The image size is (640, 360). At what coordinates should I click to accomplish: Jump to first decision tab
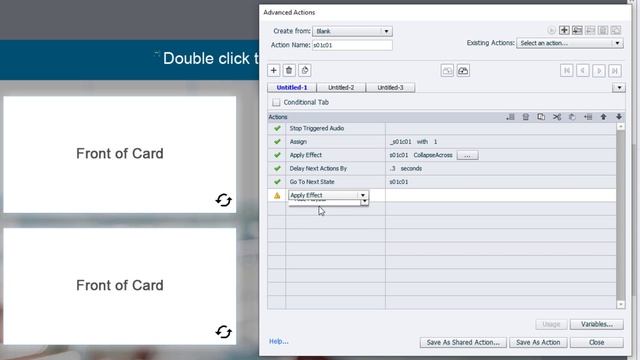[567, 71]
